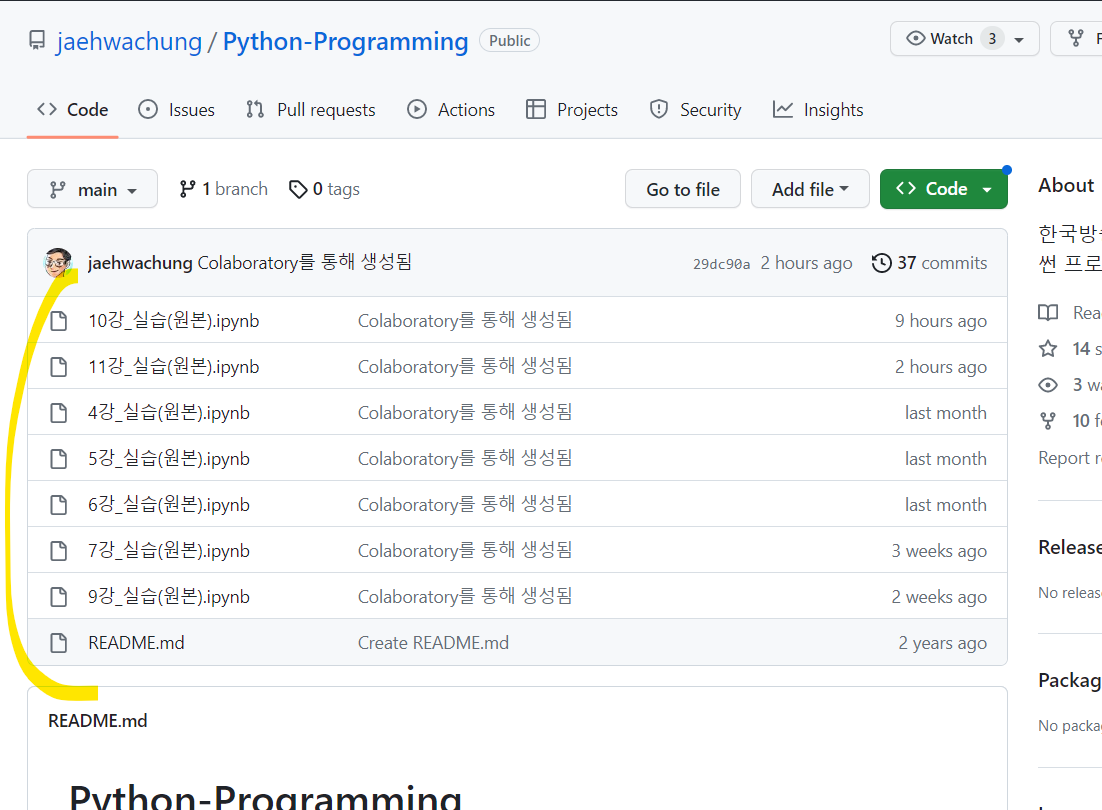Expand the Watch dropdown arrow
1102x810 pixels.
pos(1018,40)
